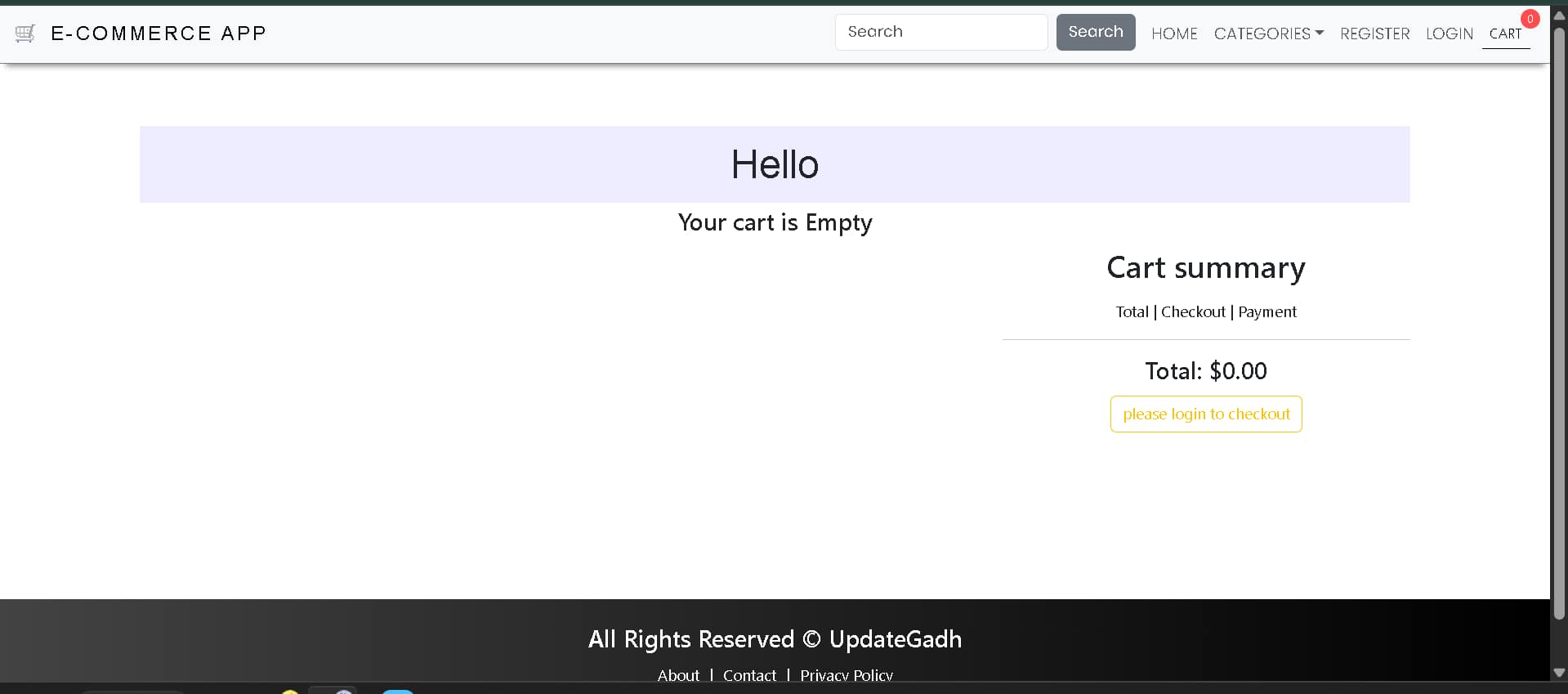Click the scrollbar up arrow

tap(1559, 16)
